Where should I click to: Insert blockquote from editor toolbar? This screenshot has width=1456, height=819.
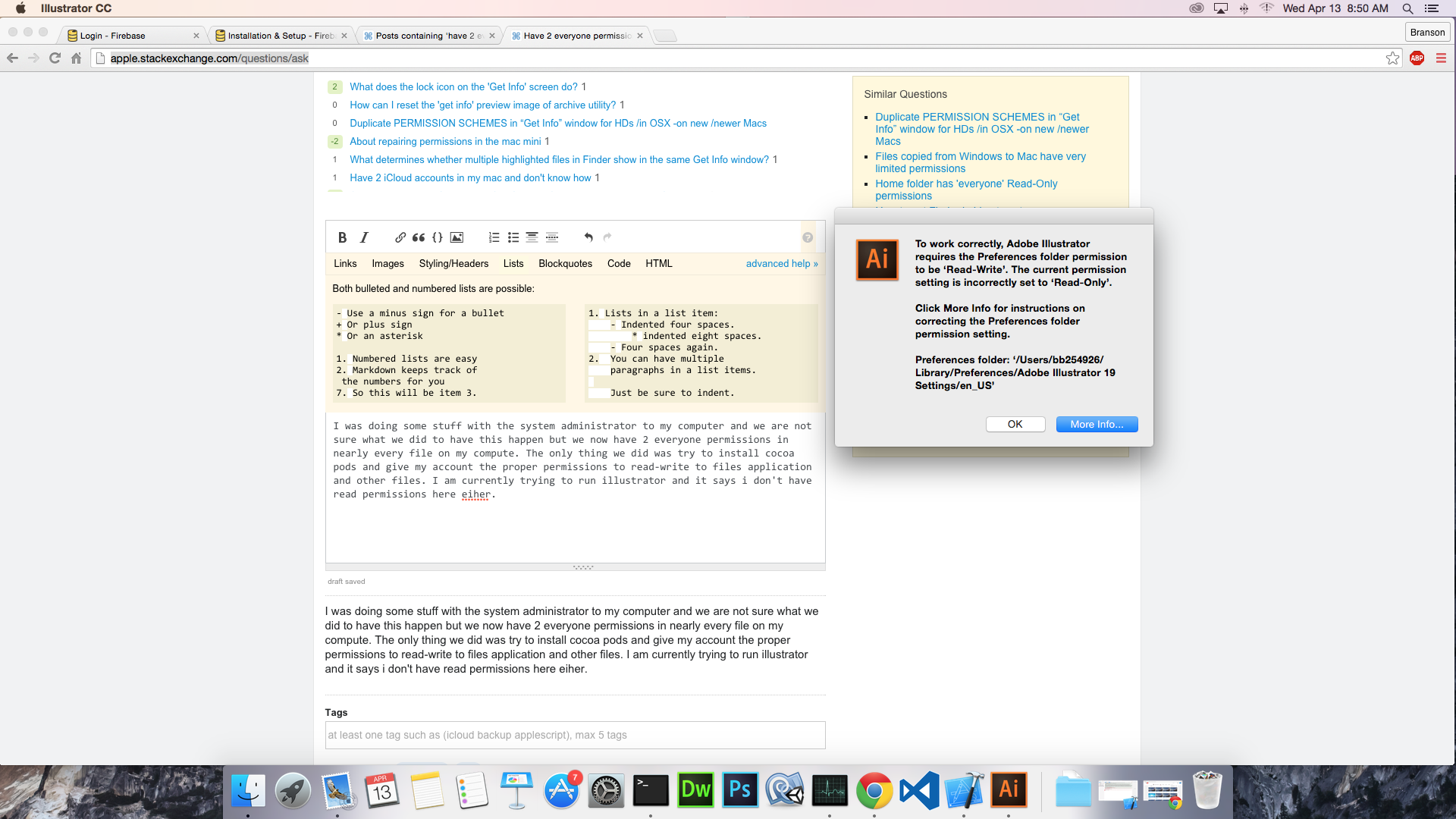click(x=419, y=237)
